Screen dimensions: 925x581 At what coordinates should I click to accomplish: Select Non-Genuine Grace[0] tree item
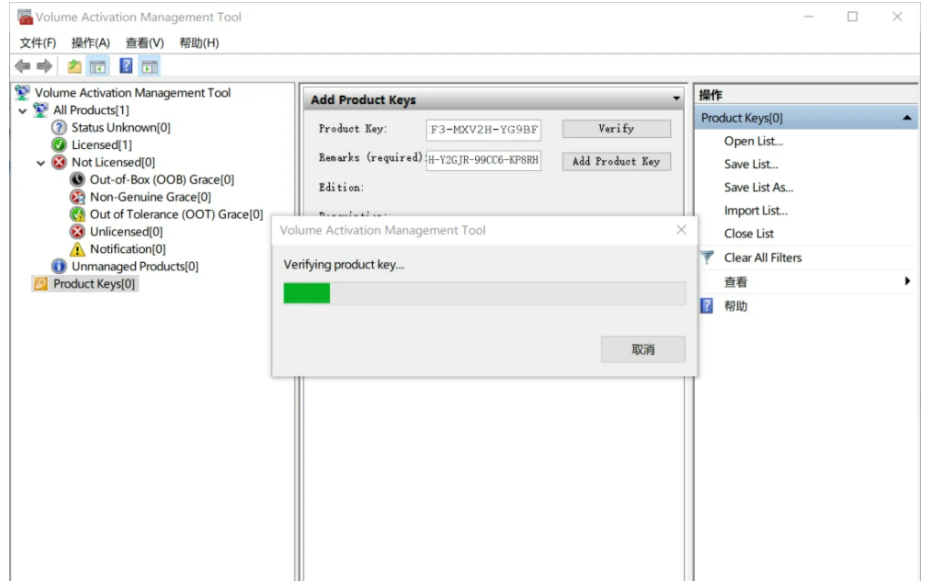150,197
